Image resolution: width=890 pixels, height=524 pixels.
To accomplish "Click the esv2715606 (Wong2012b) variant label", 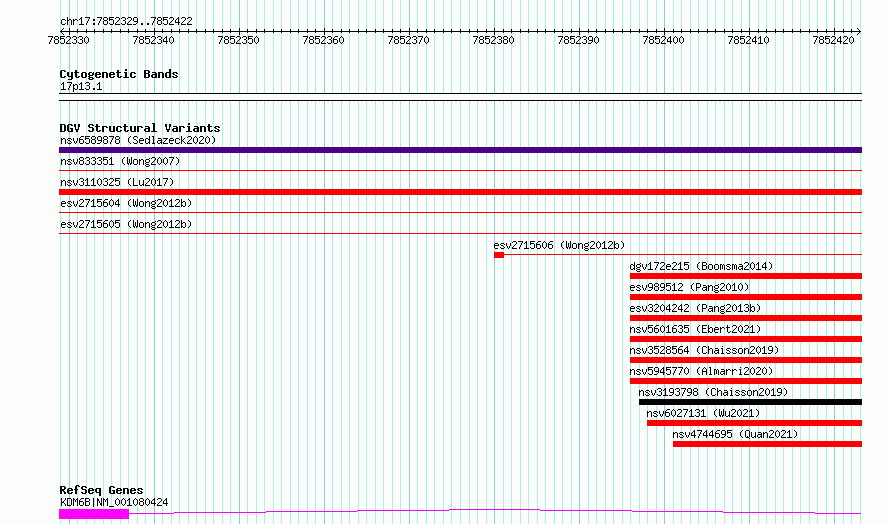I will tap(559, 245).
